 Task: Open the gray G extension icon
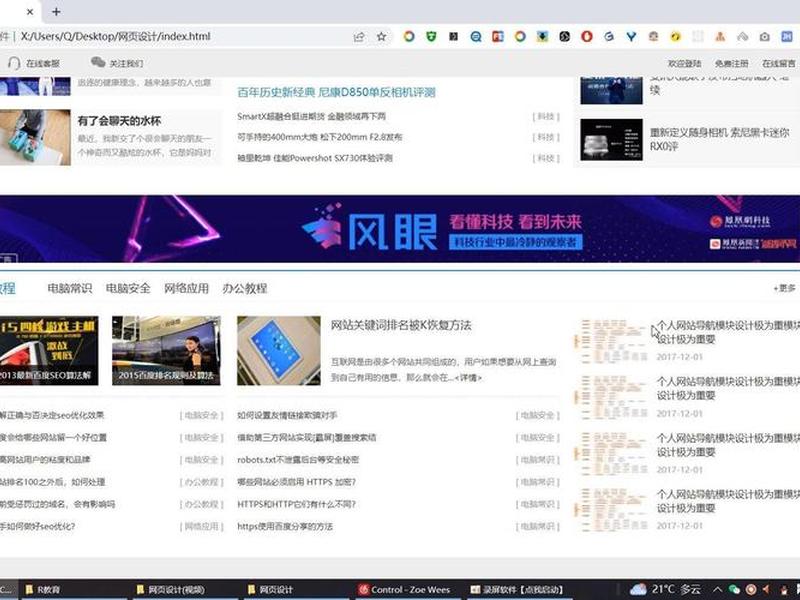click(x=609, y=36)
